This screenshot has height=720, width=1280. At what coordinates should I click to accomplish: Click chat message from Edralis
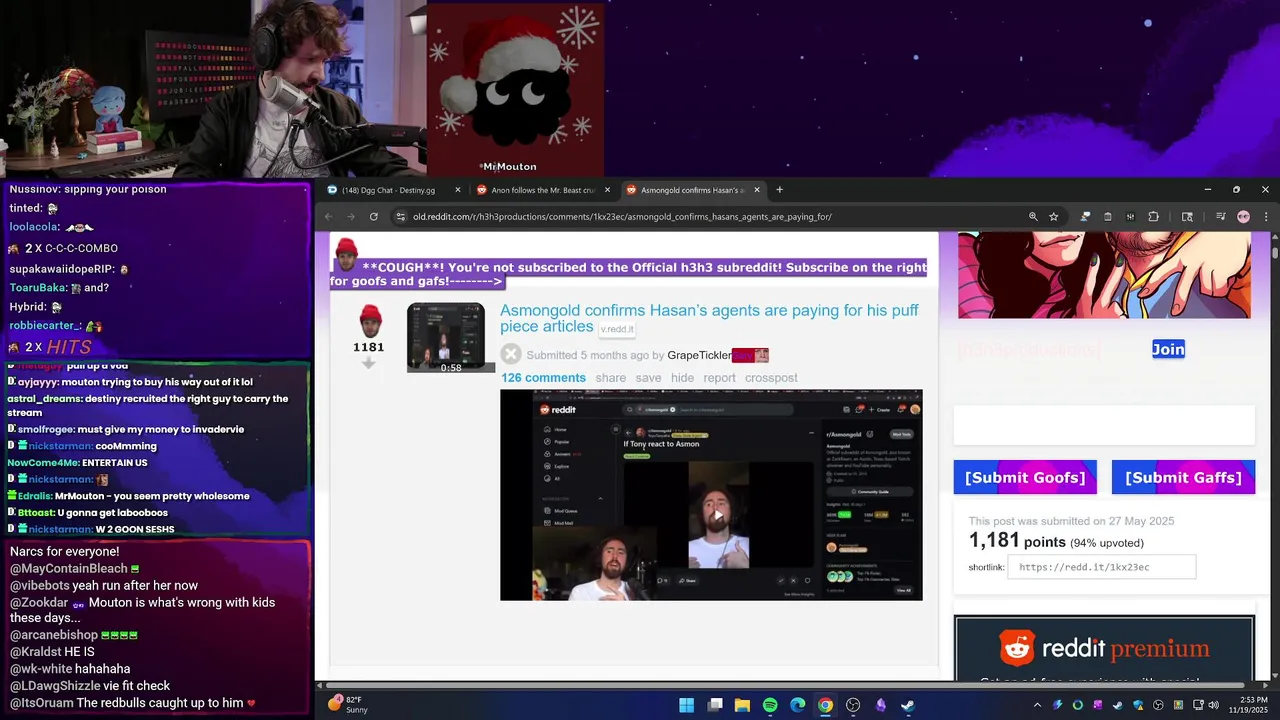click(128, 496)
